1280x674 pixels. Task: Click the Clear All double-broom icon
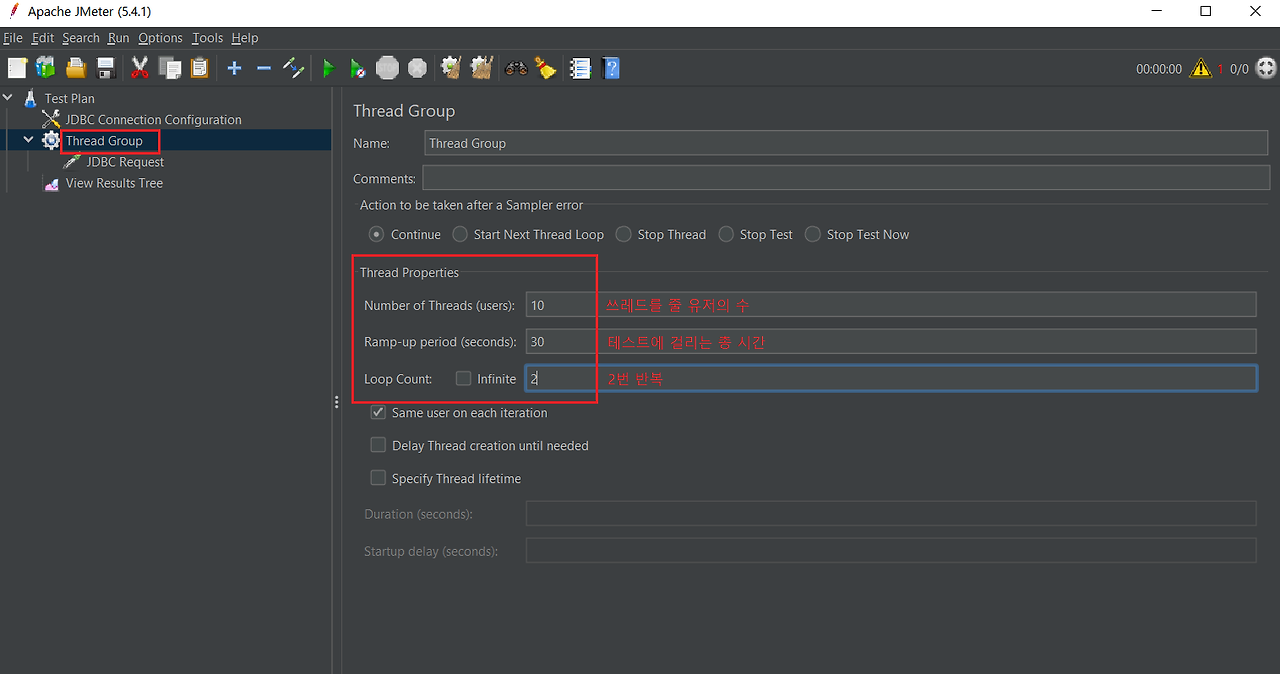coord(481,68)
